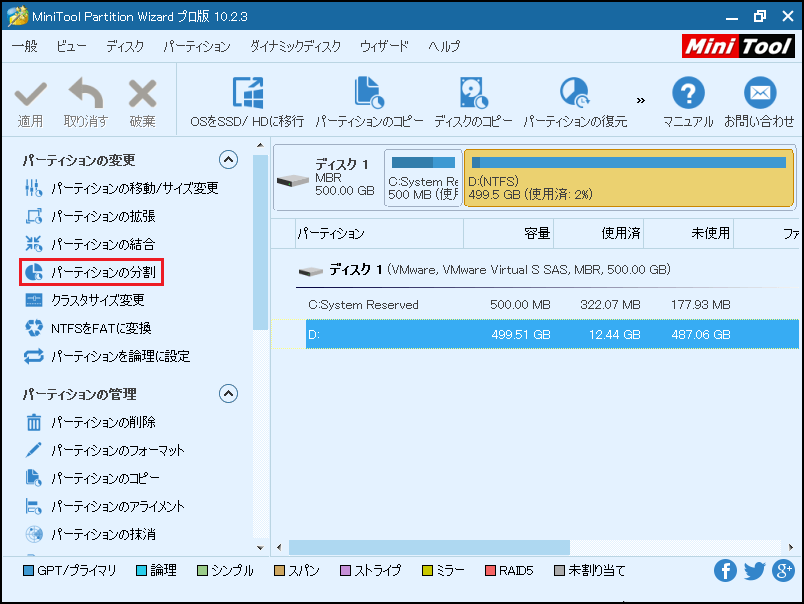Viewport: 804px width, 604px height.
Task: Show more toolbar items via » chevron
Action: (x=640, y=100)
